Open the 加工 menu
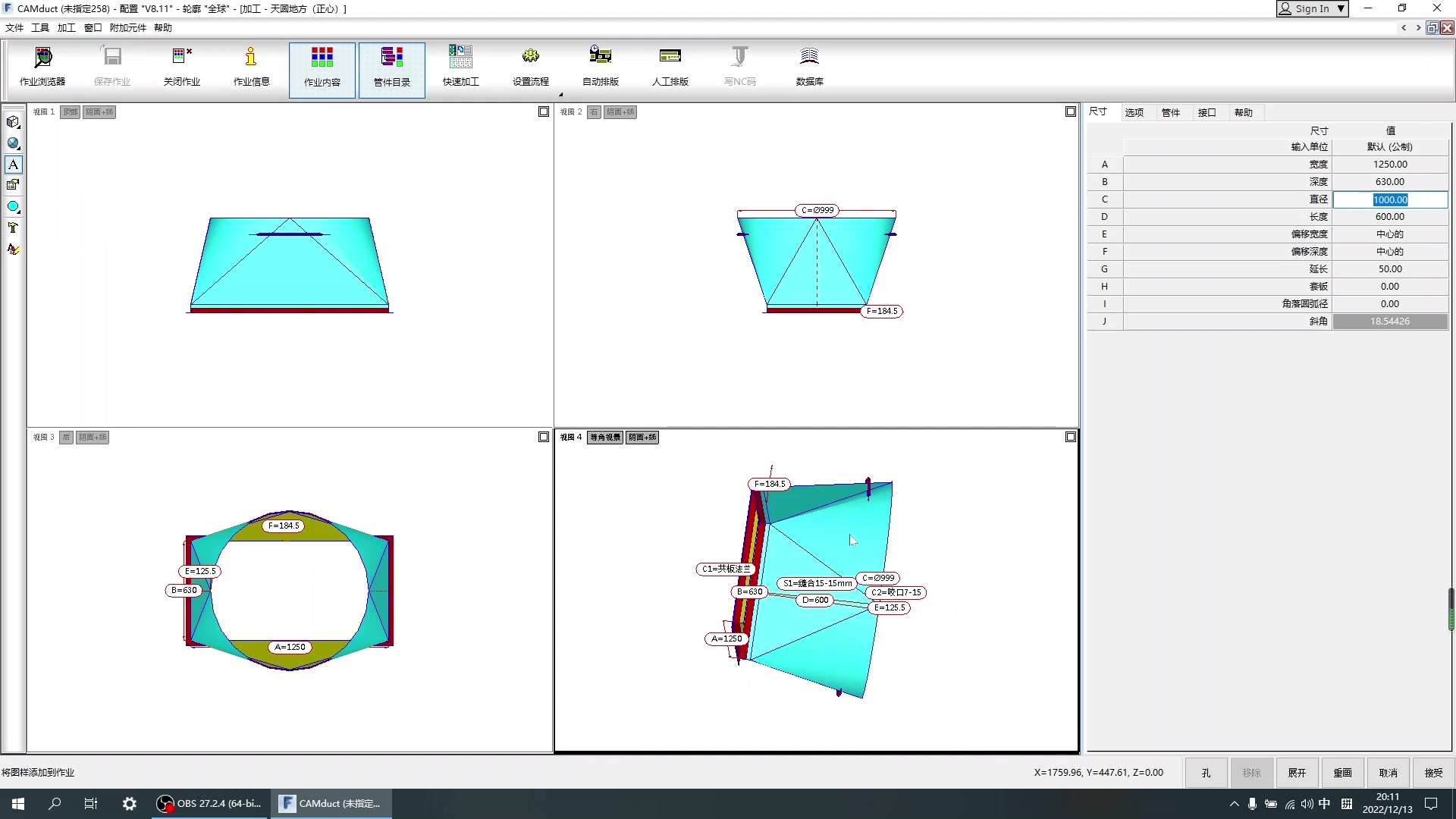 coord(66,28)
